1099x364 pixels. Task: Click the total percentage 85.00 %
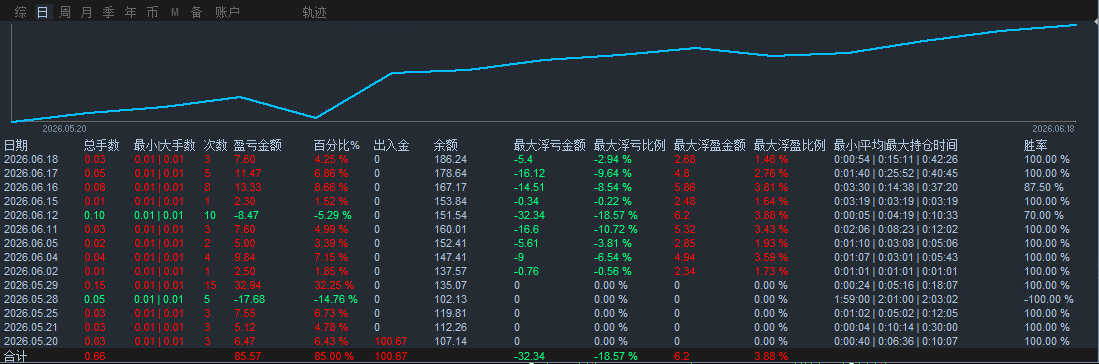pyautogui.click(x=334, y=356)
